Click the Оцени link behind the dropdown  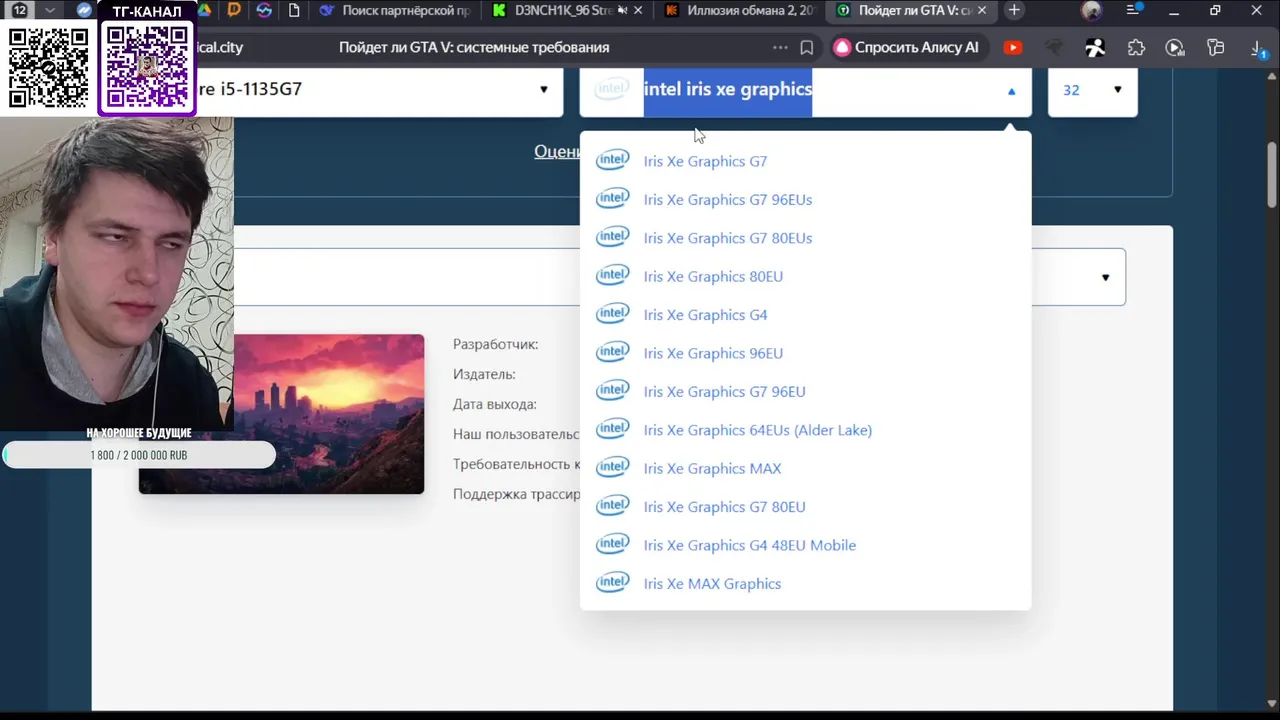(x=556, y=151)
